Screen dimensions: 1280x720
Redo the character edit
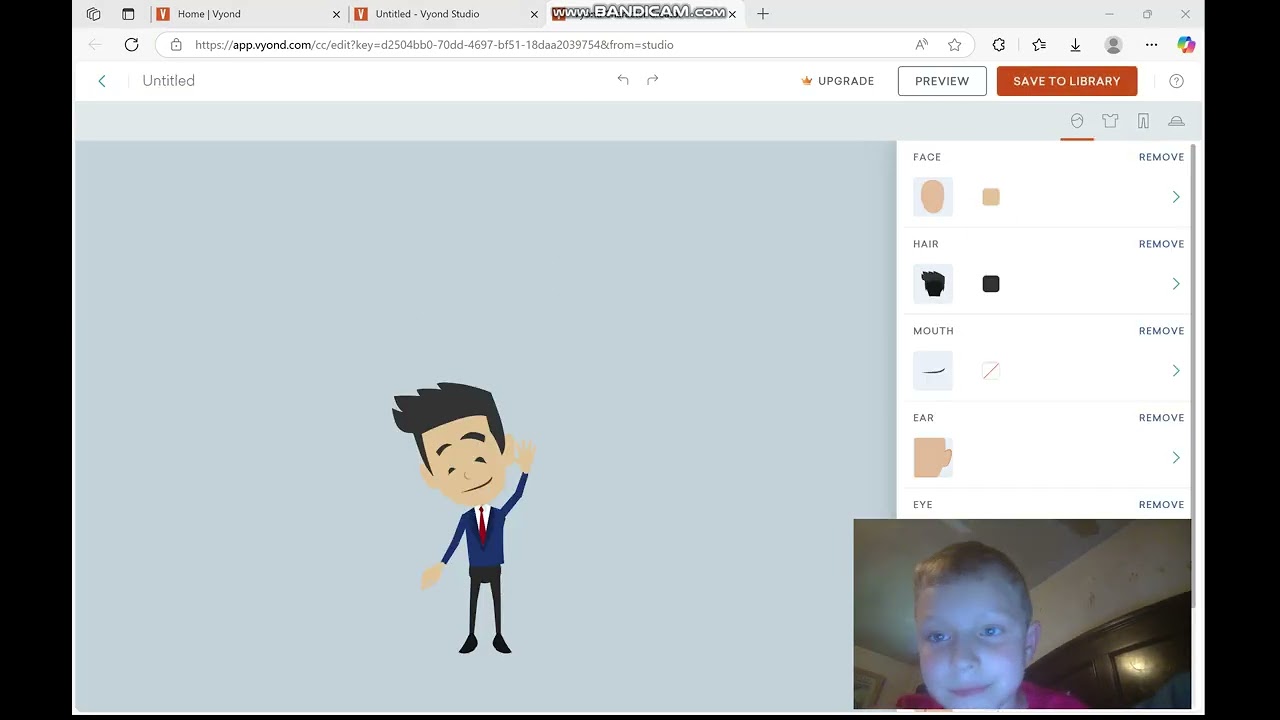coord(653,80)
